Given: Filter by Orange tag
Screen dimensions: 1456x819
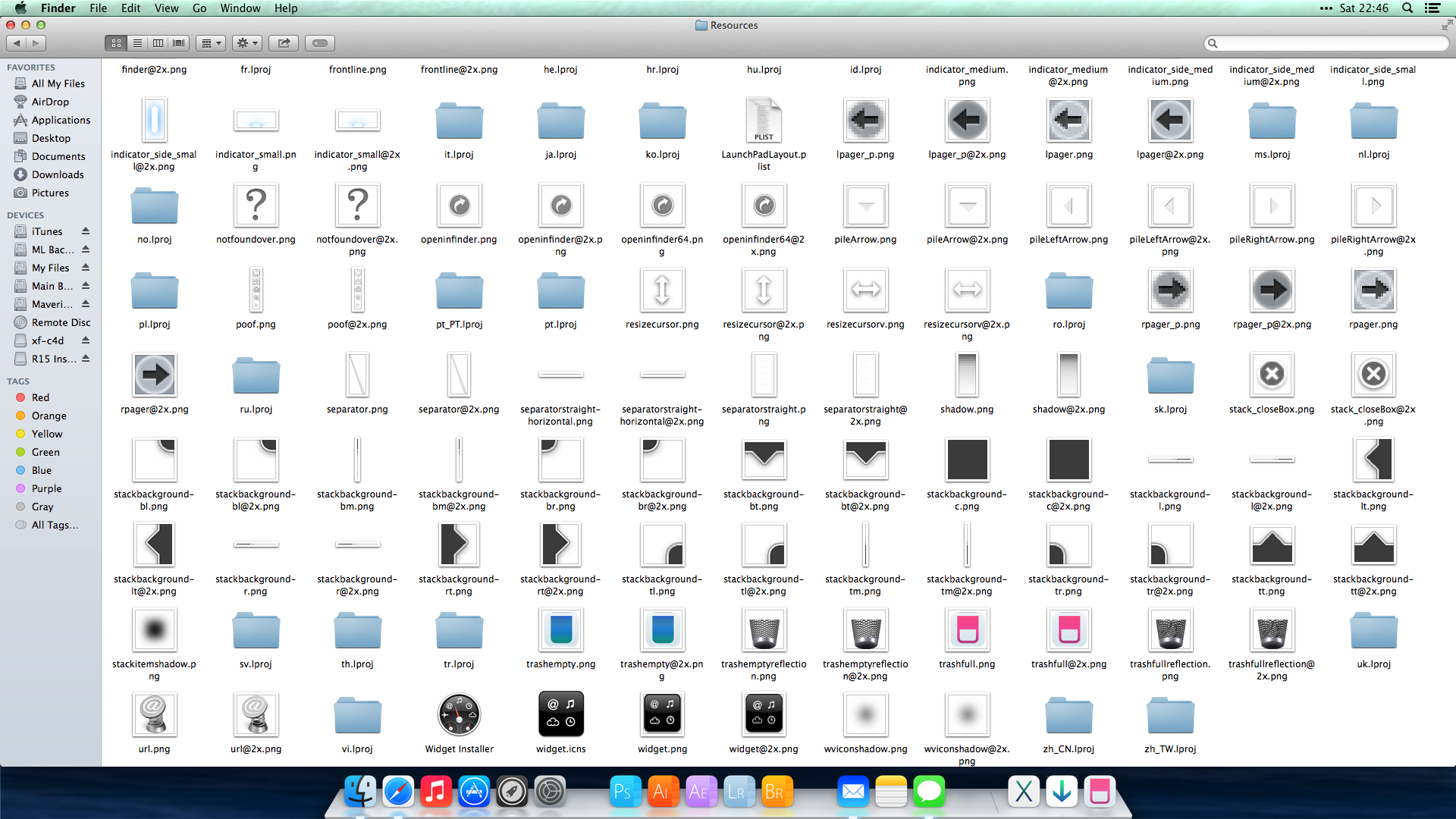Looking at the screenshot, I should pos(50,416).
